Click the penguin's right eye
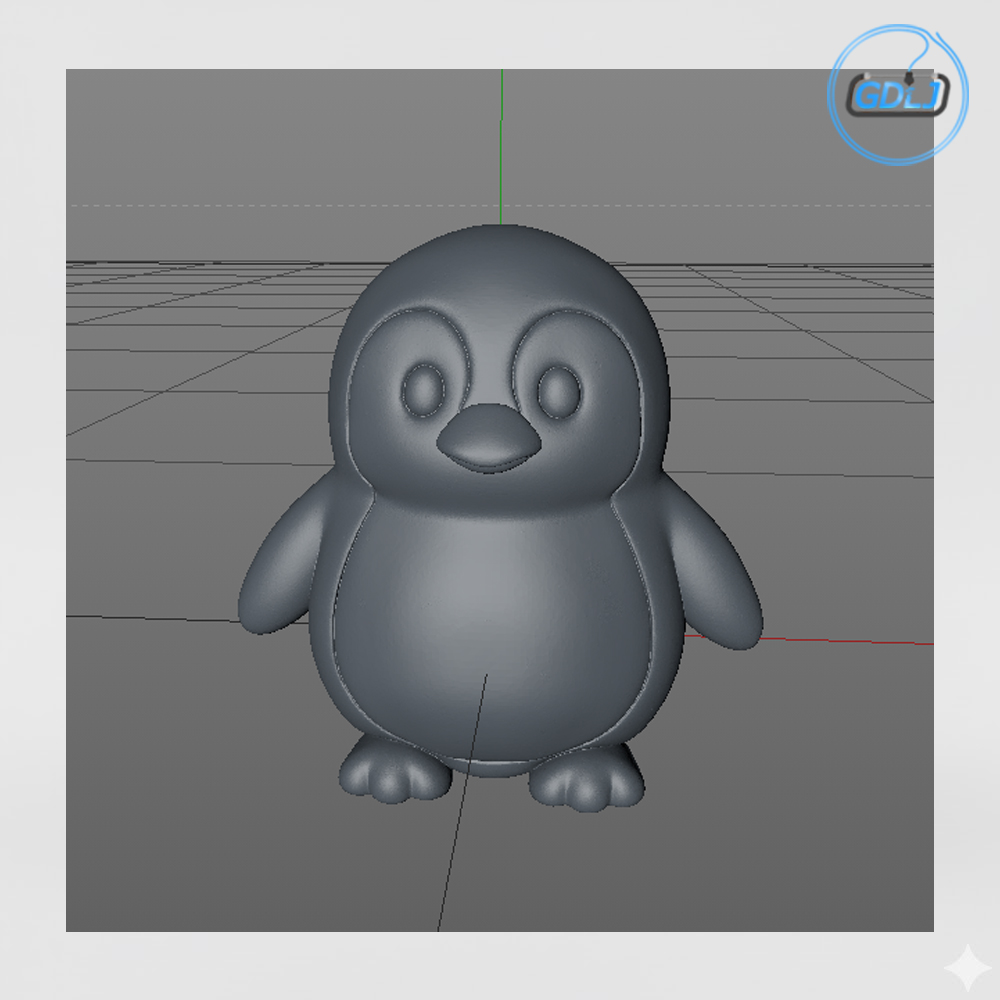This screenshot has width=1000, height=1000. [x=557, y=390]
